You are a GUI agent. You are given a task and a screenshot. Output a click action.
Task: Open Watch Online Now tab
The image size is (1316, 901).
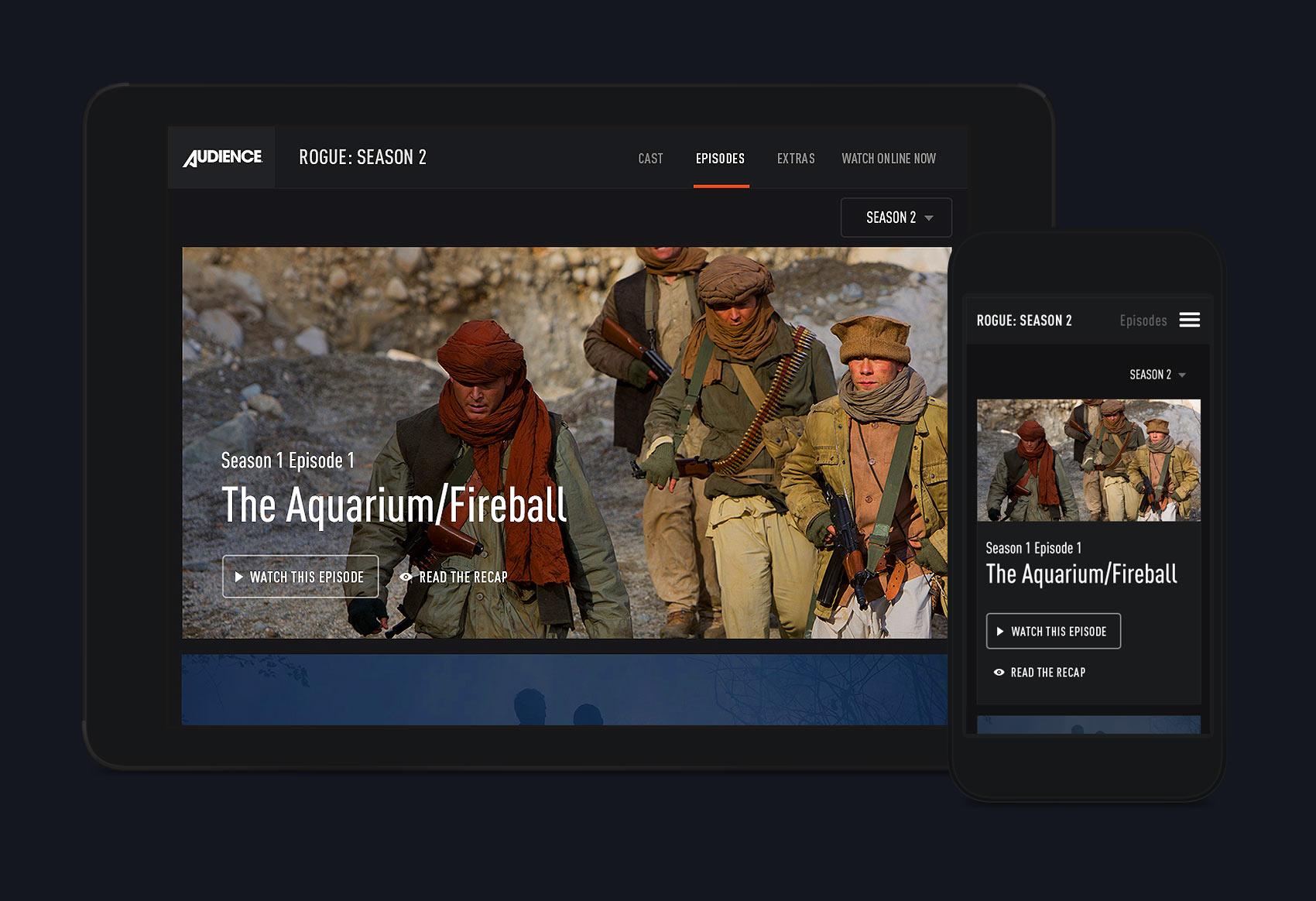889,158
